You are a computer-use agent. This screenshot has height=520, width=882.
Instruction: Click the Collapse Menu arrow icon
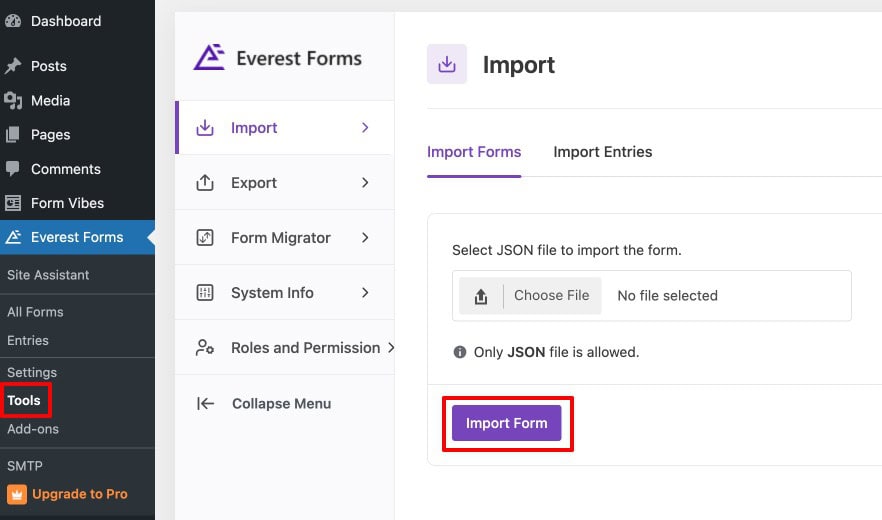(x=205, y=404)
